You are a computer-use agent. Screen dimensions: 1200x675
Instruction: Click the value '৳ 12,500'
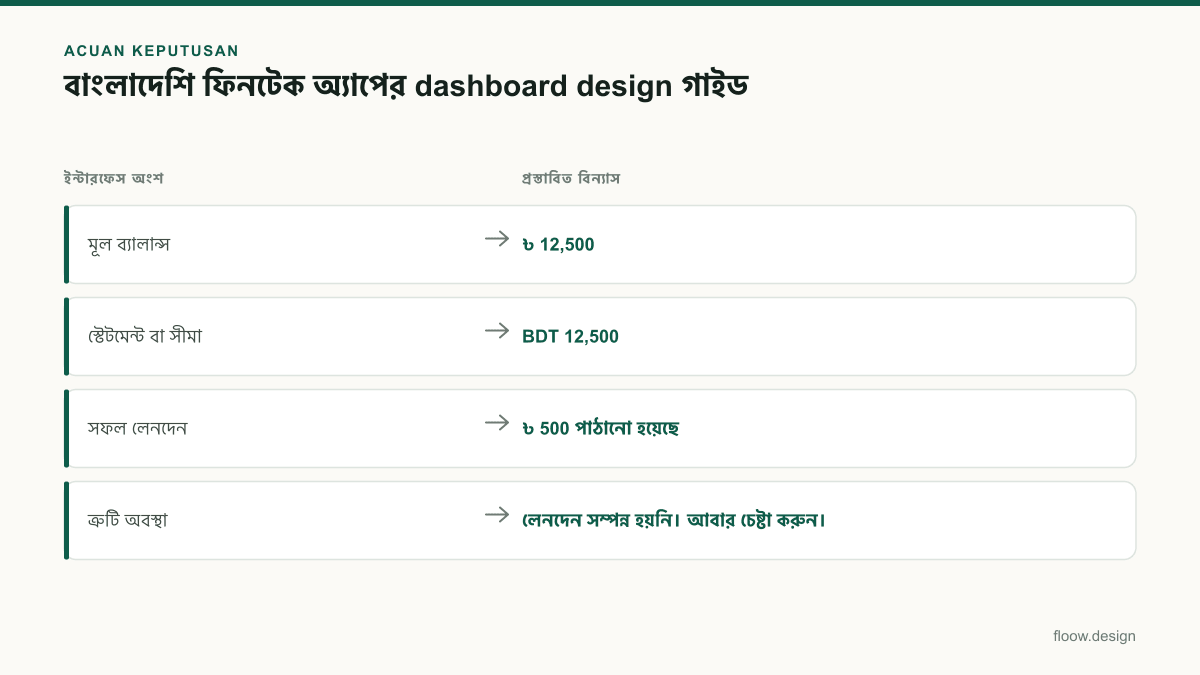pyautogui.click(x=558, y=244)
